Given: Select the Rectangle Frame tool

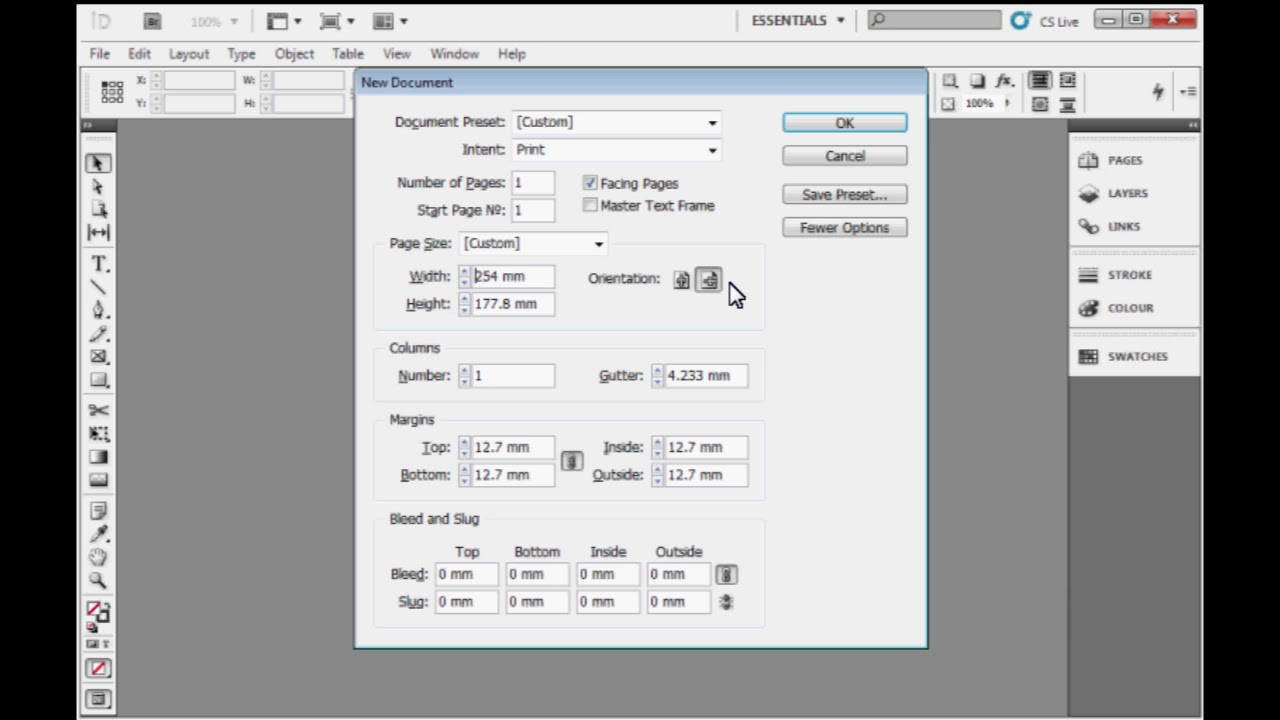Looking at the screenshot, I should pyautogui.click(x=98, y=357).
